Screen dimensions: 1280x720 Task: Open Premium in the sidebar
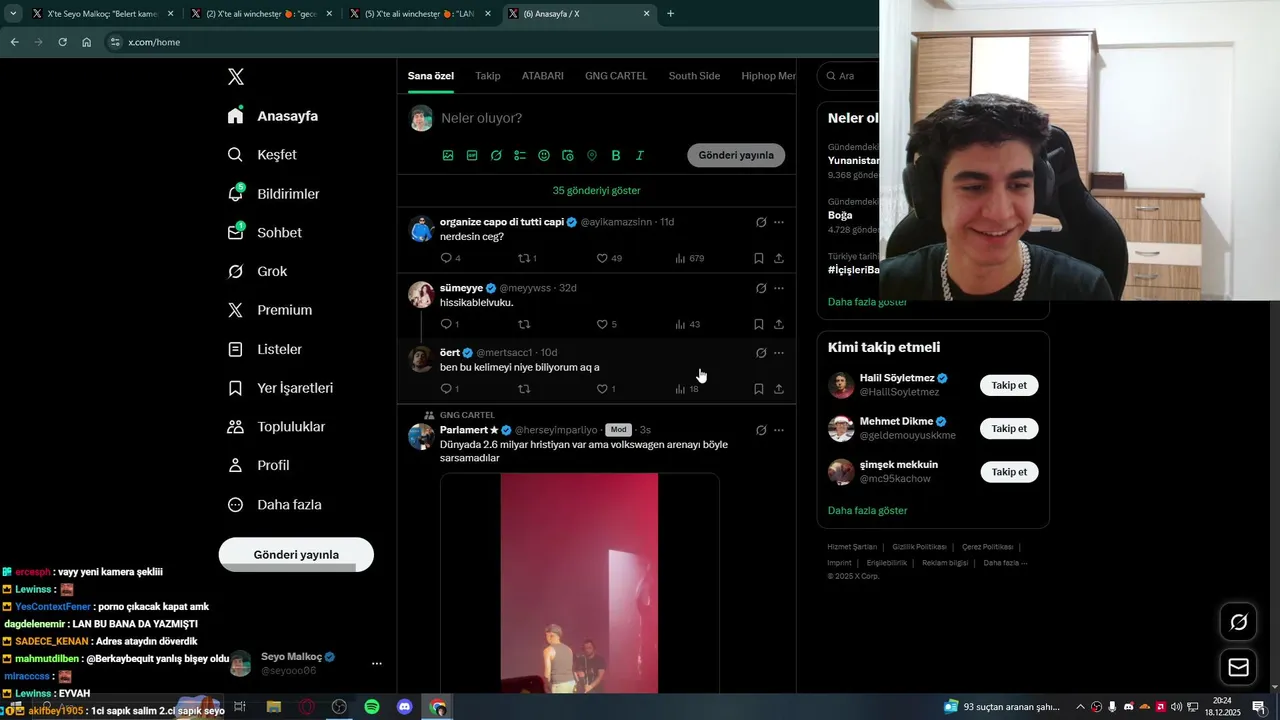[x=270, y=310]
